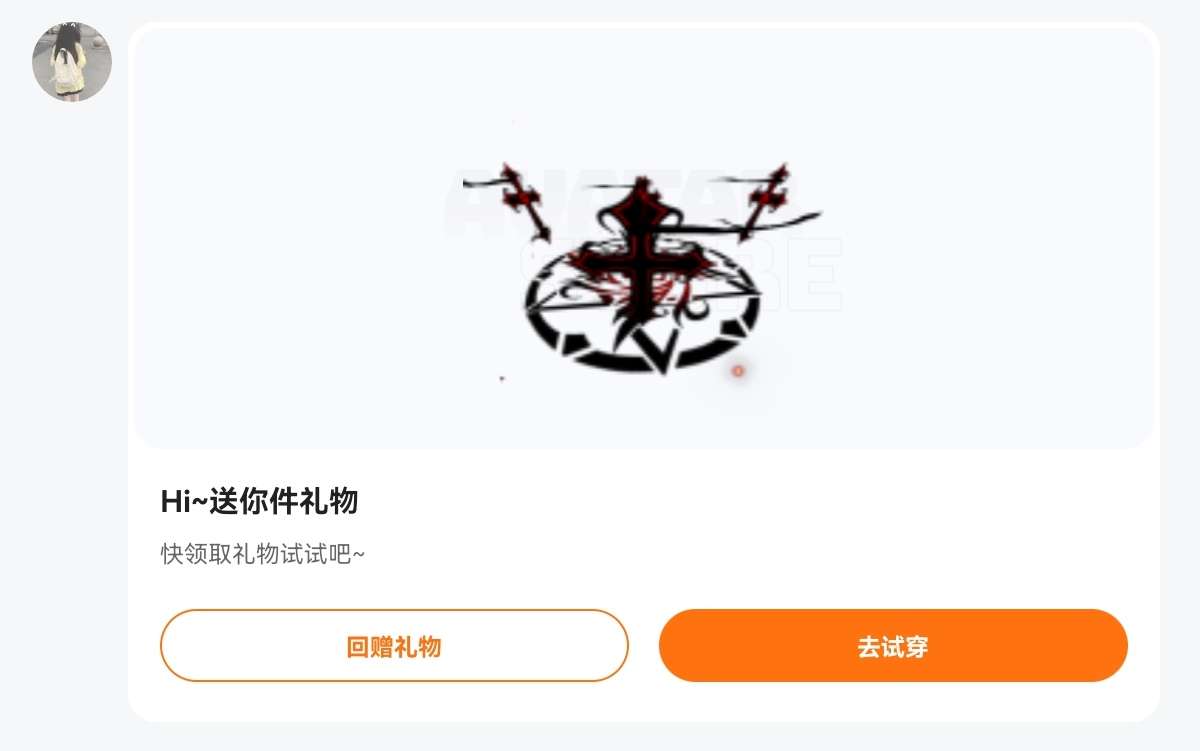Click the tiny red speck below-left of emblem
This screenshot has width=1200, height=751.
pyautogui.click(x=502, y=378)
